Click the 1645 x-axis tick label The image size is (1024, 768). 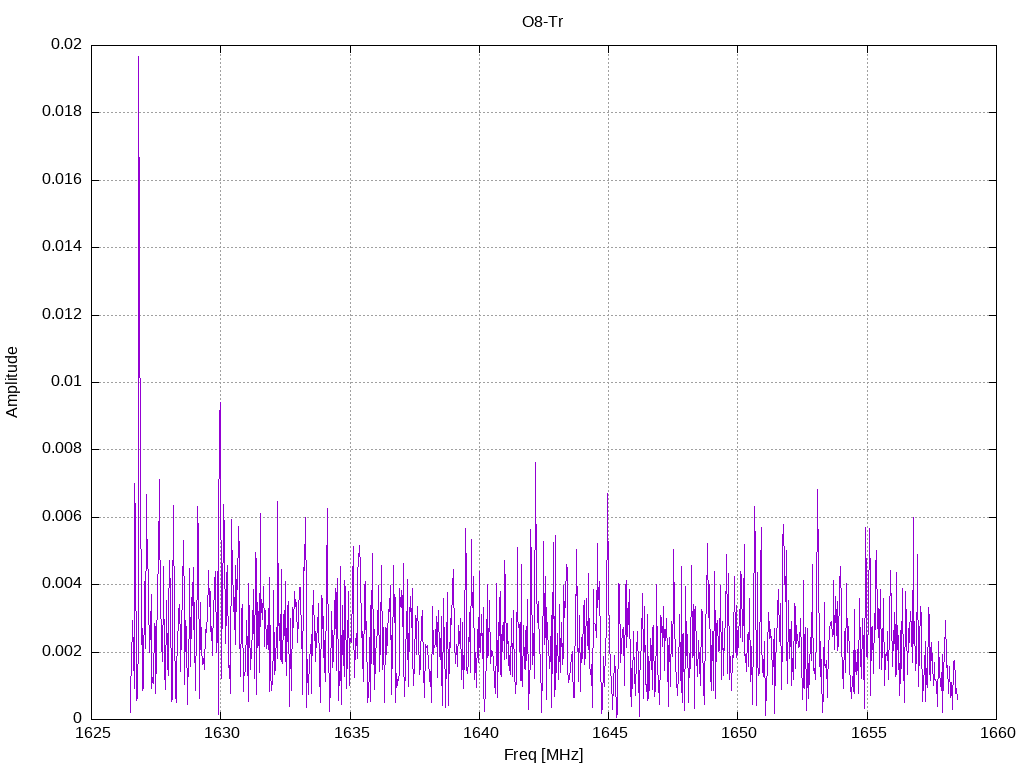[x=608, y=734]
